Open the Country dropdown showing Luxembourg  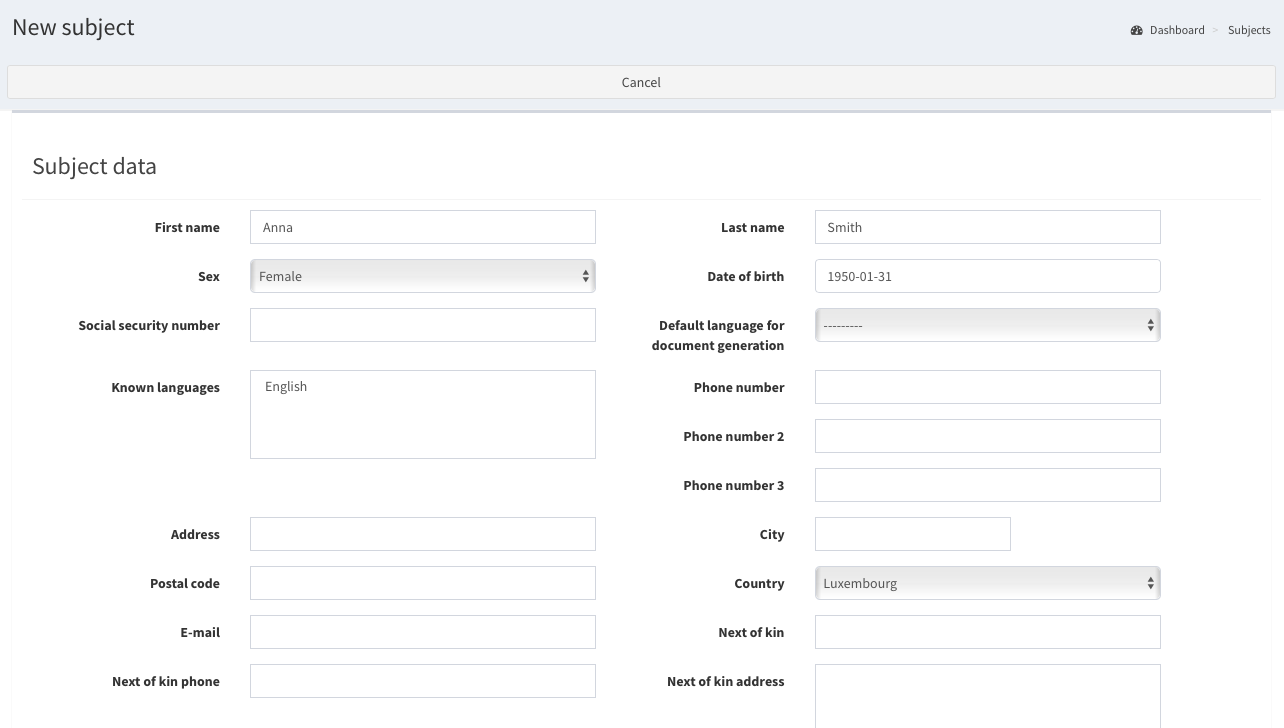[987, 583]
